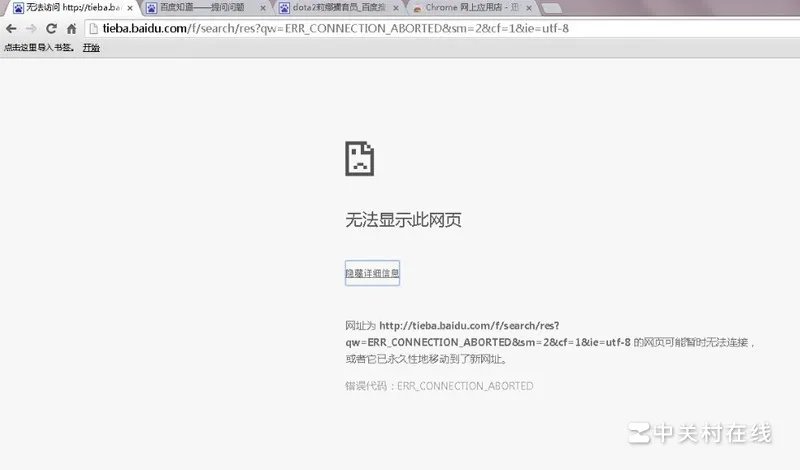Click the forward navigation arrow
The image size is (800, 470).
31,29
